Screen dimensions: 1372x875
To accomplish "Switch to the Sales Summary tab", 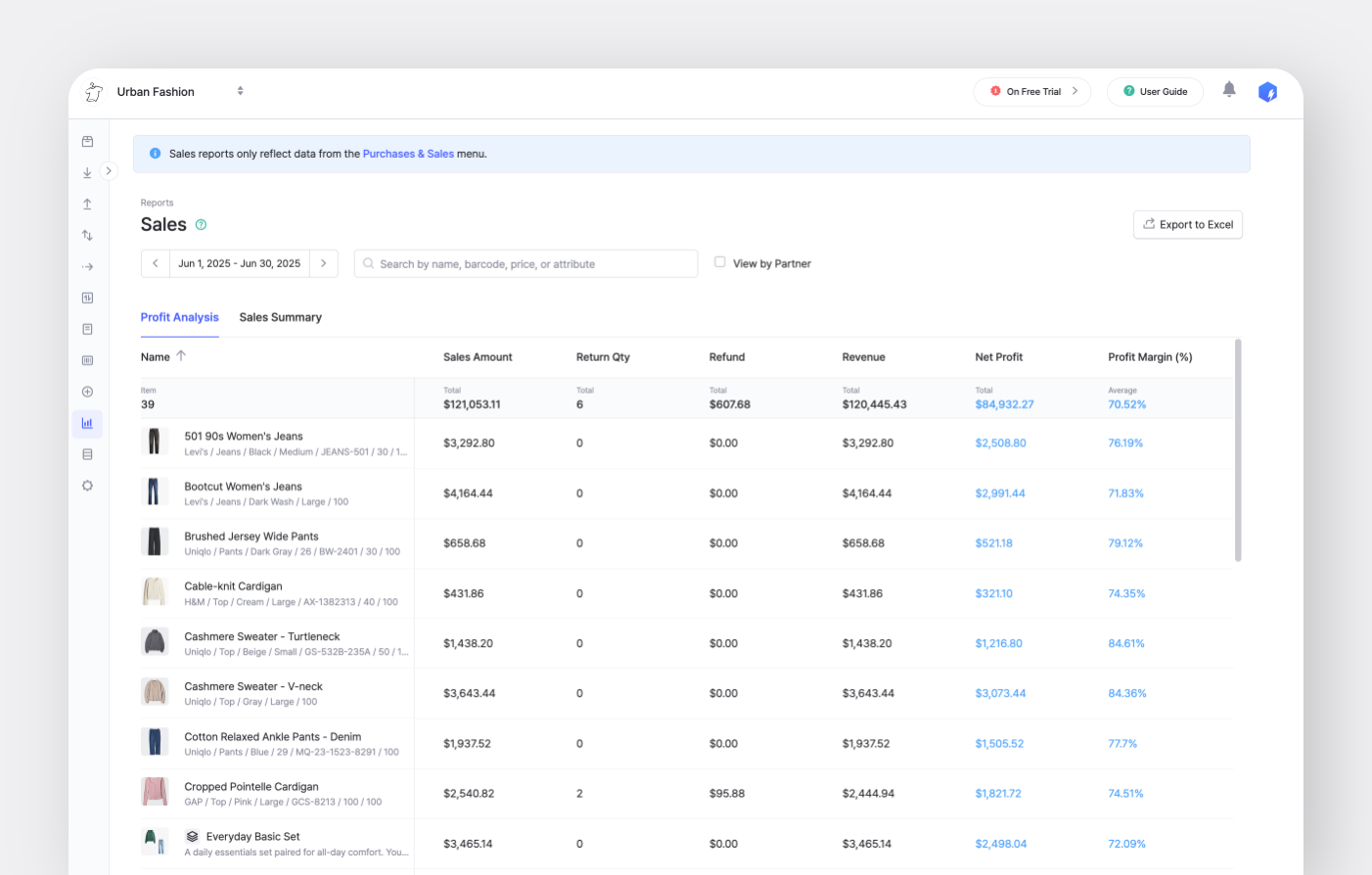I will pyautogui.click(x=280, y=317).
